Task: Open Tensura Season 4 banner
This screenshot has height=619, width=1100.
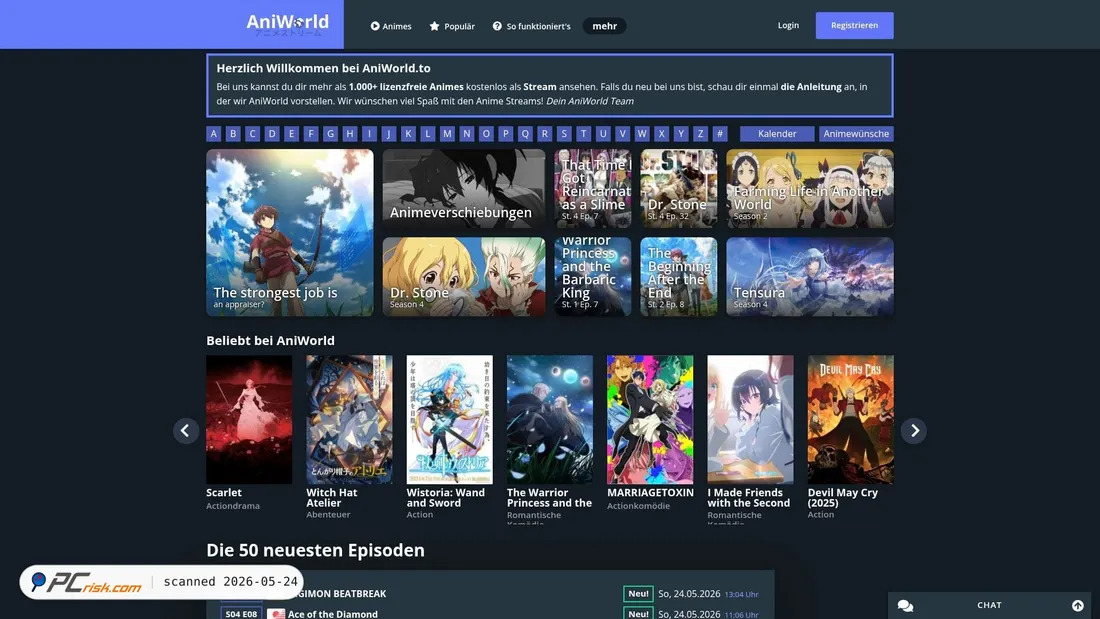Action: 810,277
